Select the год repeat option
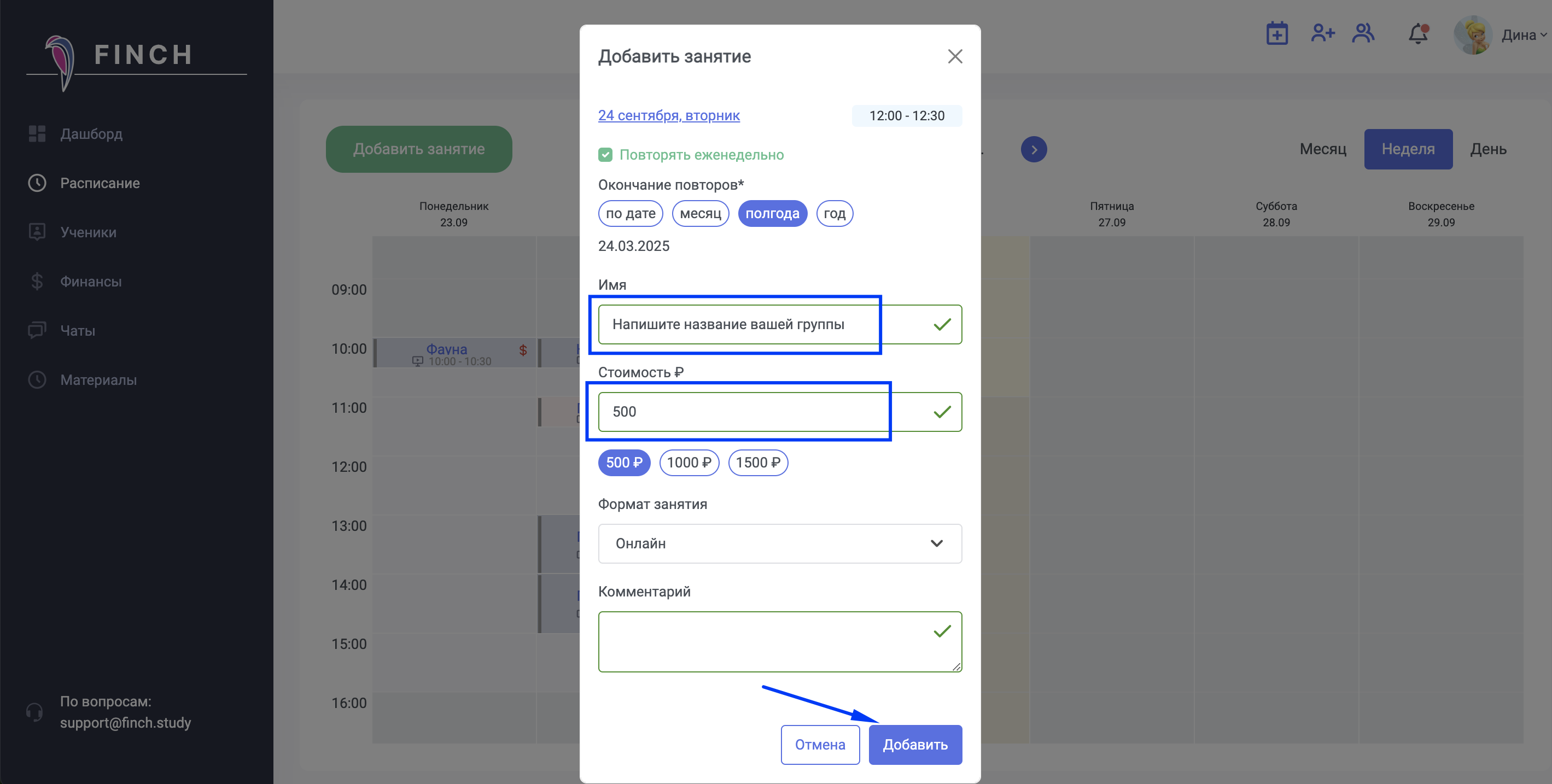Screen dimensions: 1552x784 [x=834, y=213]
